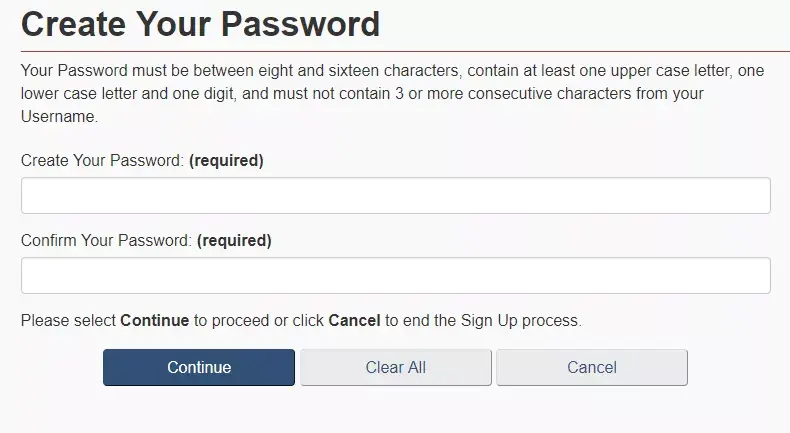The width and height of the screenshot is (790, 433).
Task: Click the "Please select" instruction text
Action: tap(68, 321)
